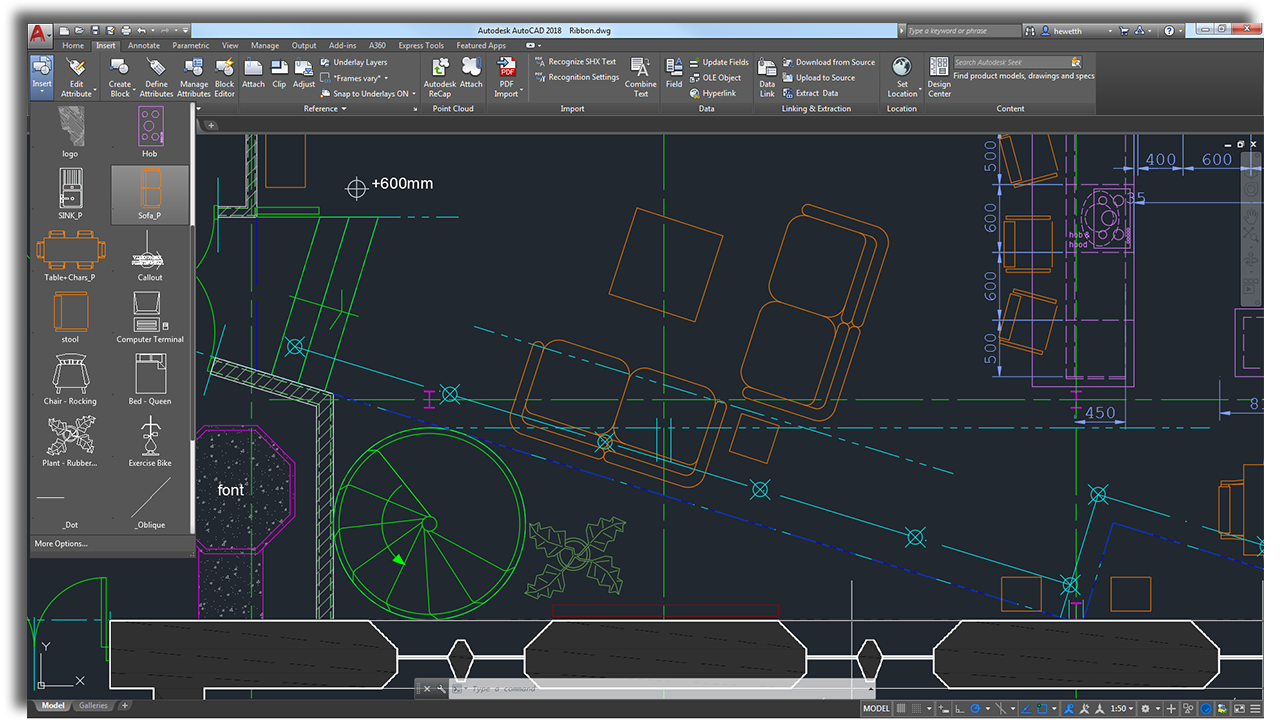Screen dimensions: 1280x720
Task: Click the Undo arrow icon
Action: pos(141,31)
